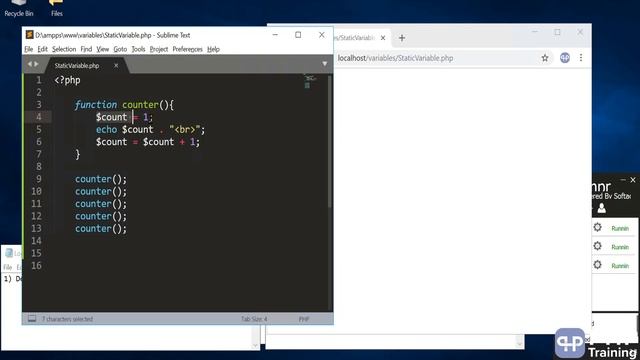The width and height of the screenshot is (640, 360).
Task: Click the '7 characters selected' status text
Action: [67, 319]
